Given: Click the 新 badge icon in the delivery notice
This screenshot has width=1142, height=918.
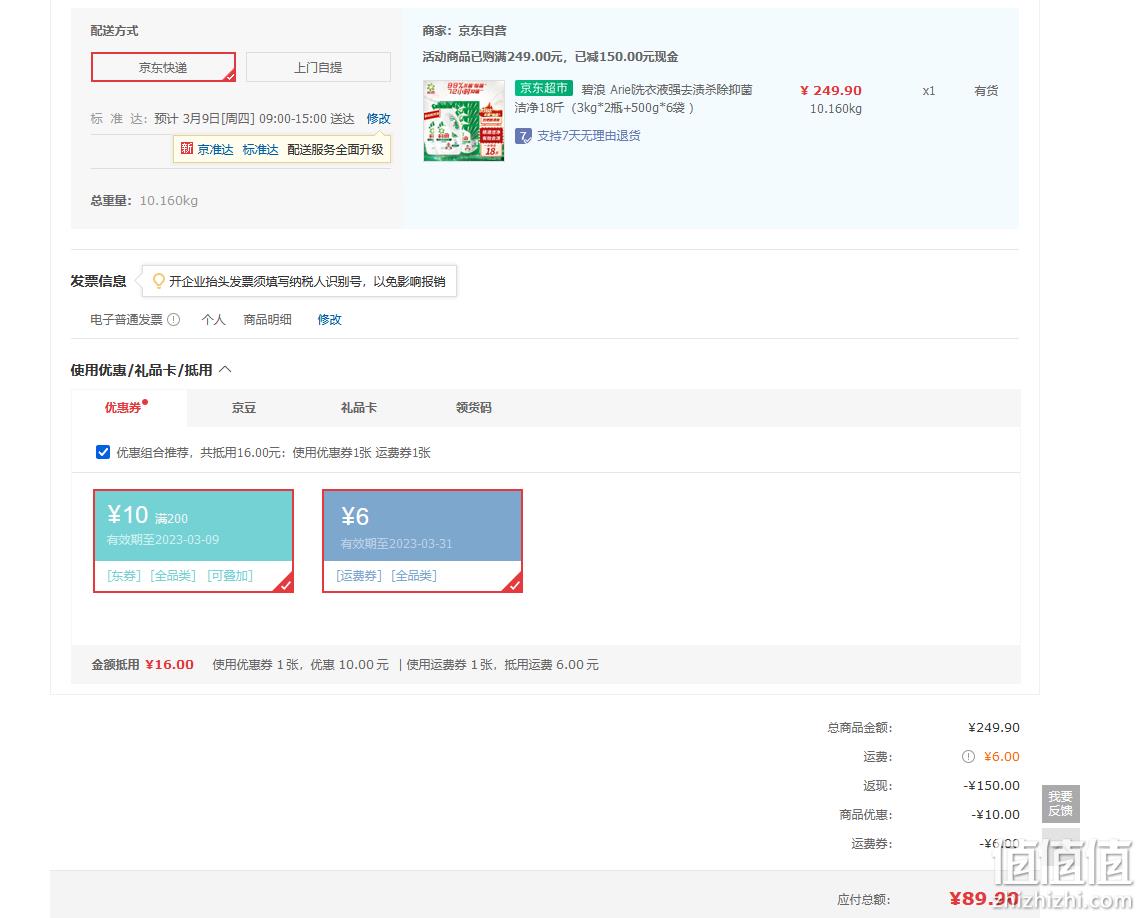Looking at the screenshot, I should tap(186, 149).
